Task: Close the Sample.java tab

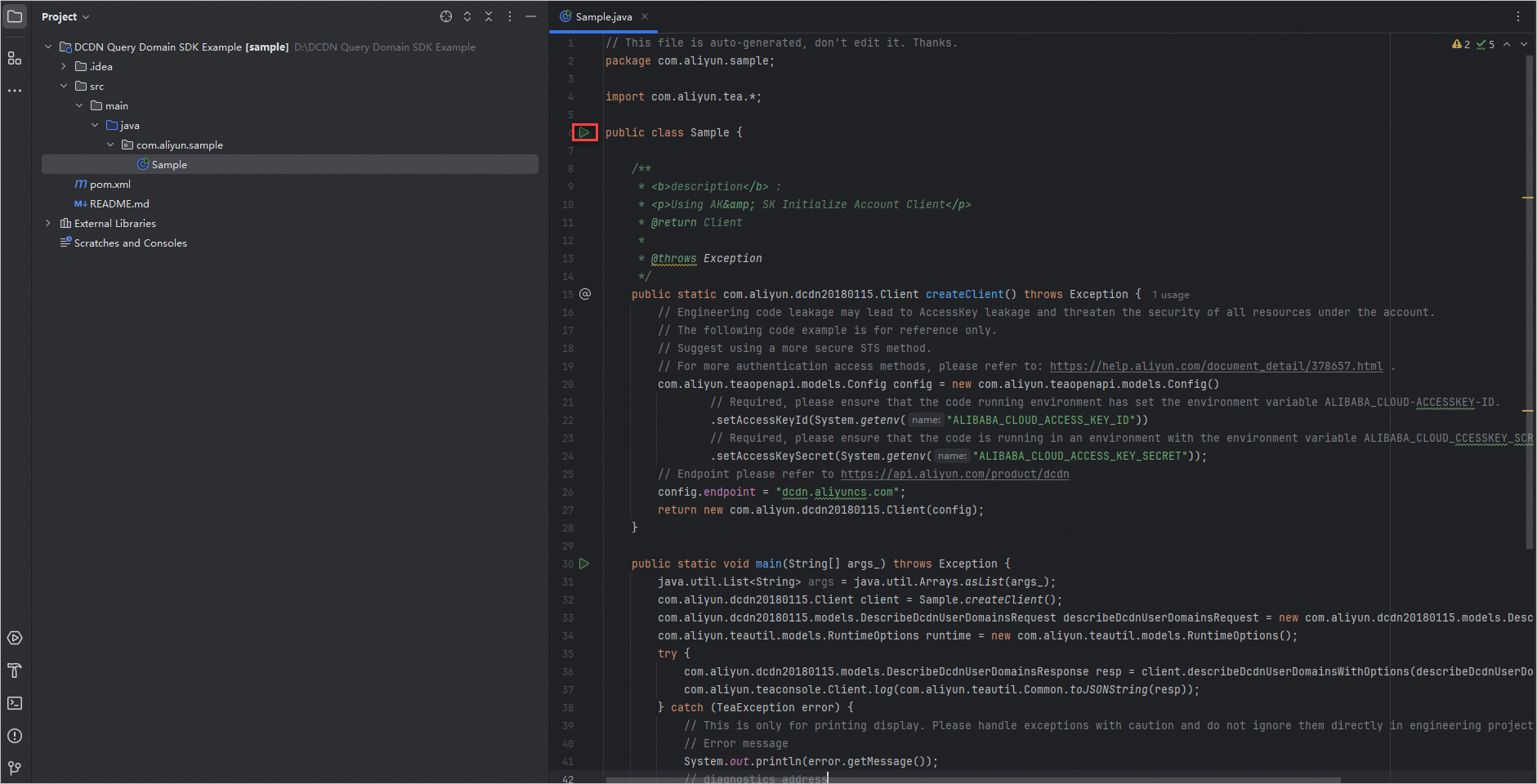Action: [x=645, y=16]
